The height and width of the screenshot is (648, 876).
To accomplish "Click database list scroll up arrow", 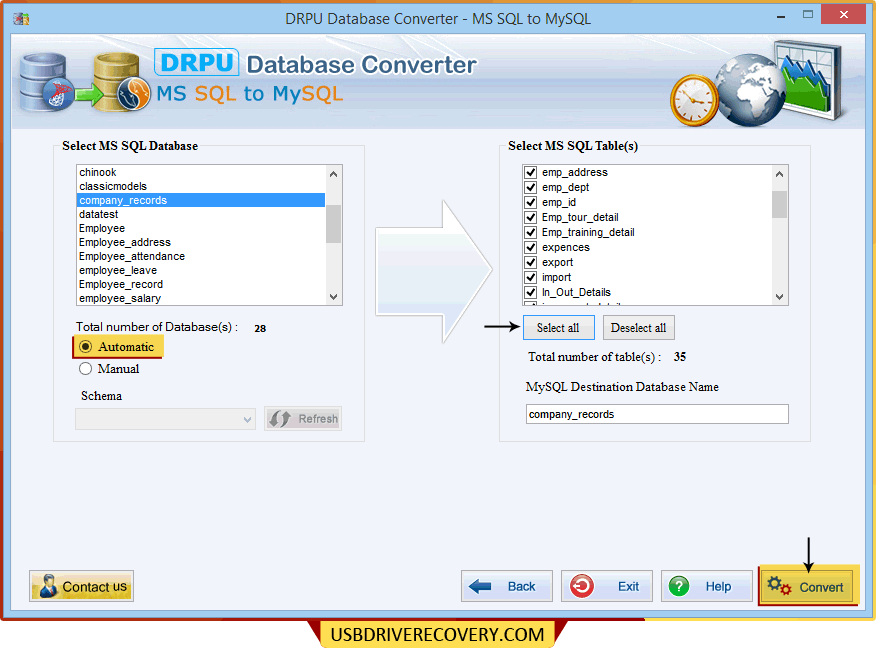I will click(x=334, y=174).
